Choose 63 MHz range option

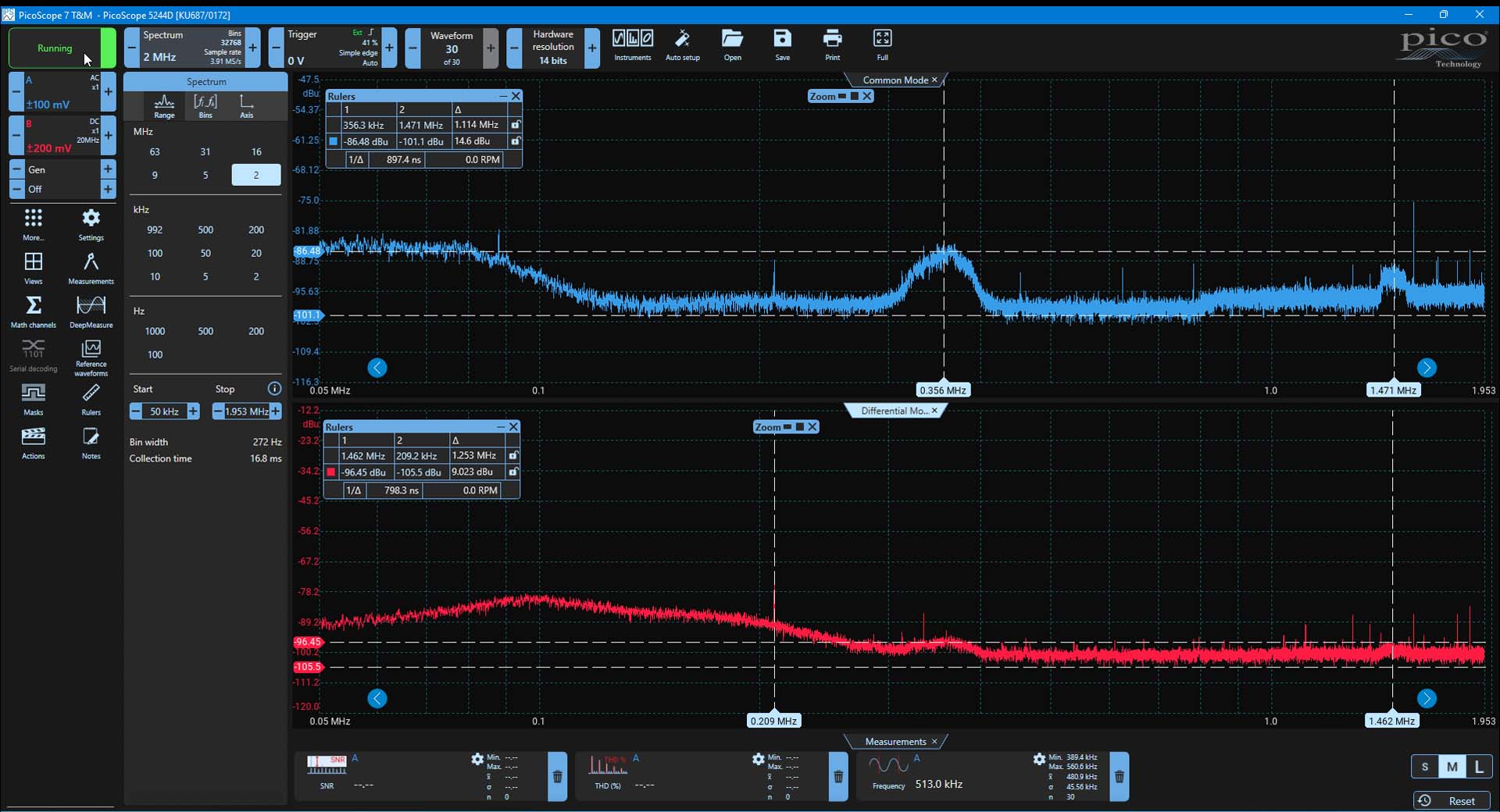click(x=155, y=151)
